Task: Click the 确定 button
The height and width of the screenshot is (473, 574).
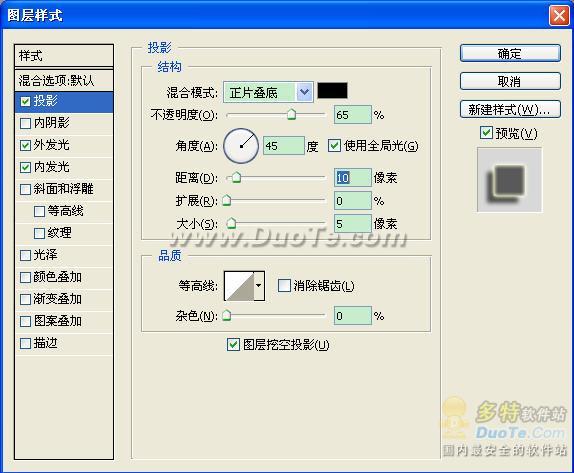Action: click(x=510, y=53)
